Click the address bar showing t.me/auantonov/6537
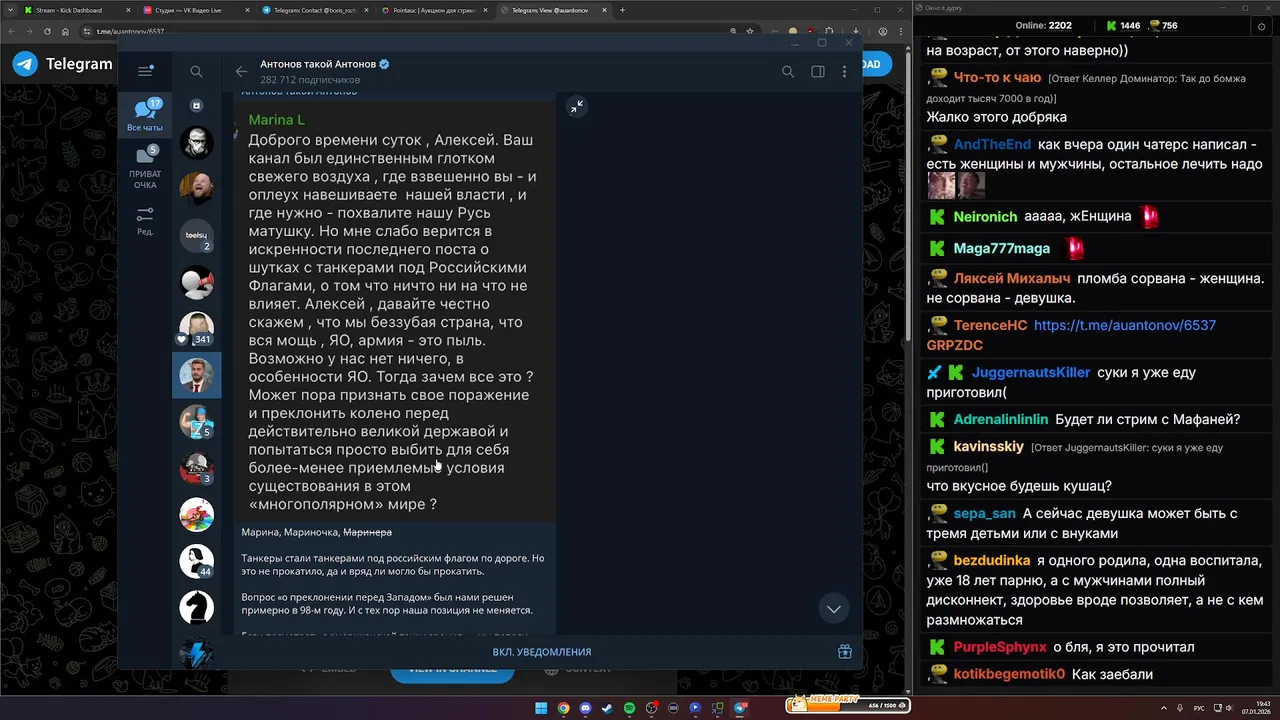The width and height of the screenshot is (1280, 720). 130,31
